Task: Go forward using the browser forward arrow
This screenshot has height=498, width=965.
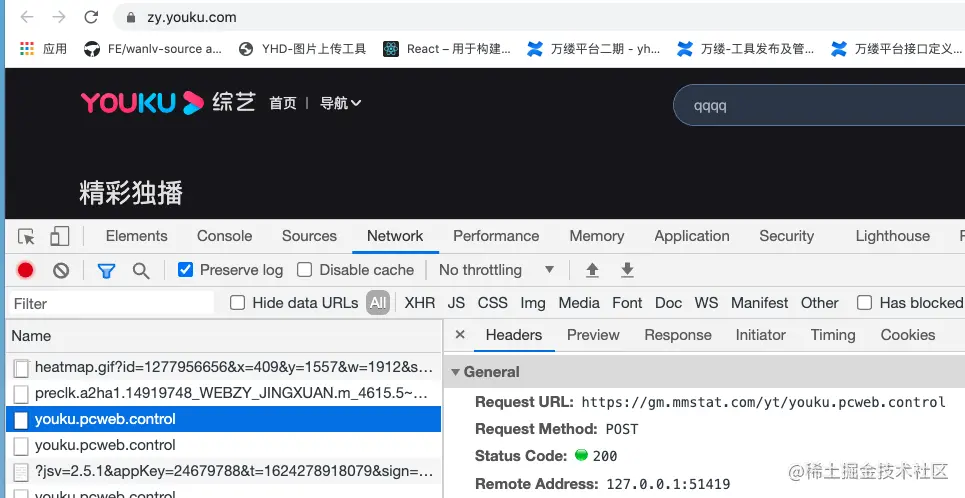Action: [x=59, y=17]
